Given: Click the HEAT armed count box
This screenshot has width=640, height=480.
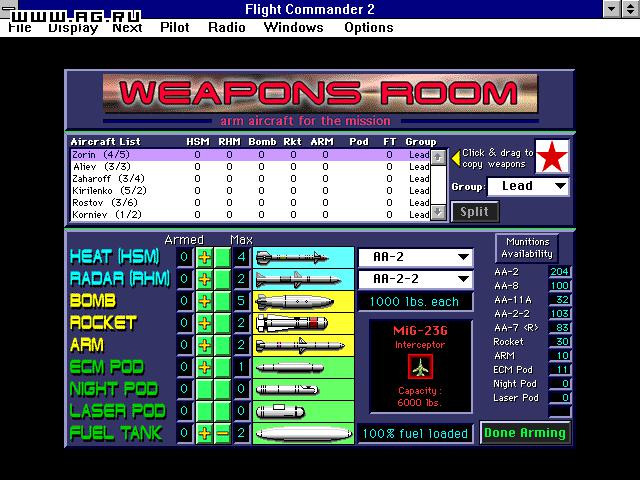Looking at the screenshot, I should [184, 258].
